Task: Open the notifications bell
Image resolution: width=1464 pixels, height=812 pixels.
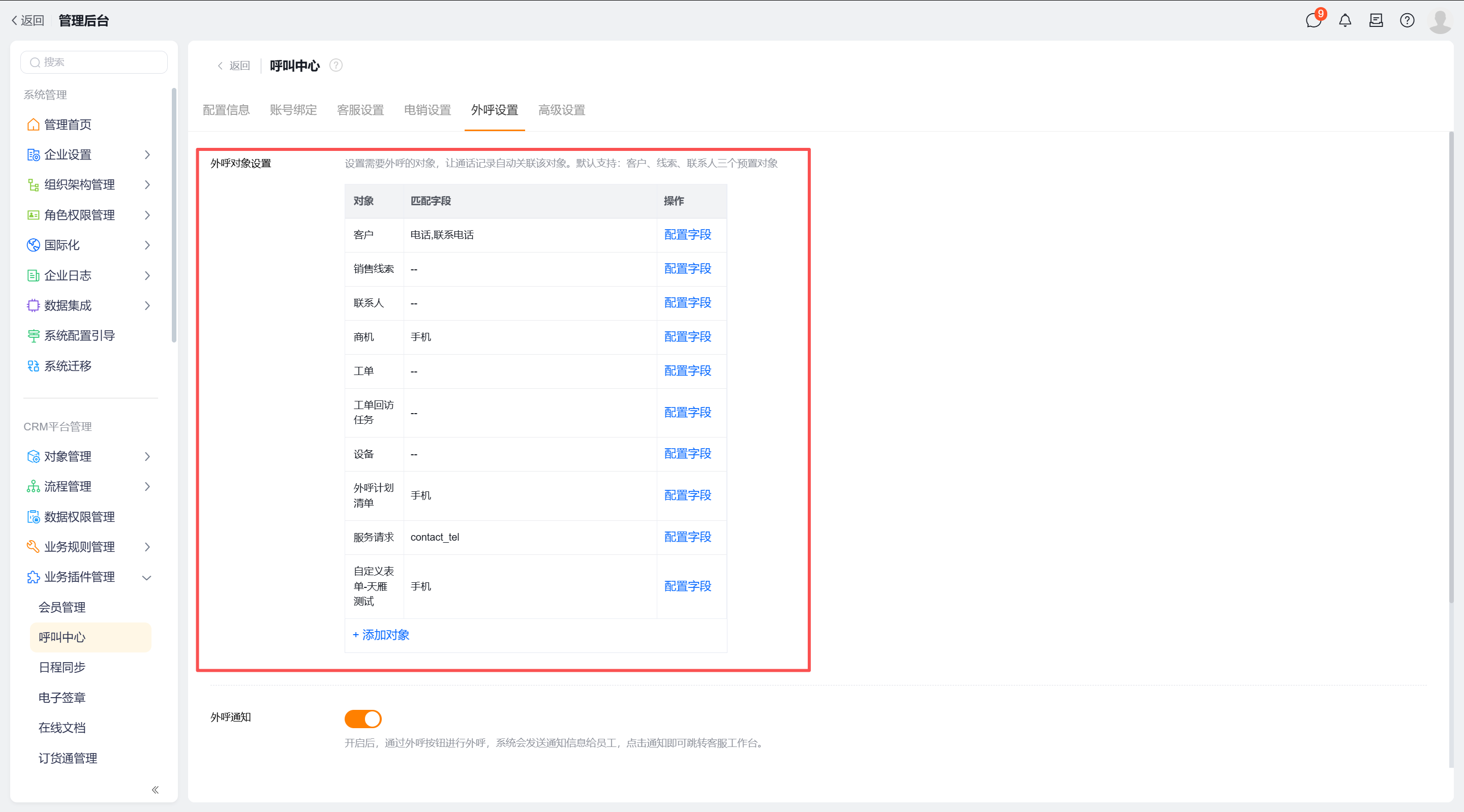Action: coord(1345,21)
